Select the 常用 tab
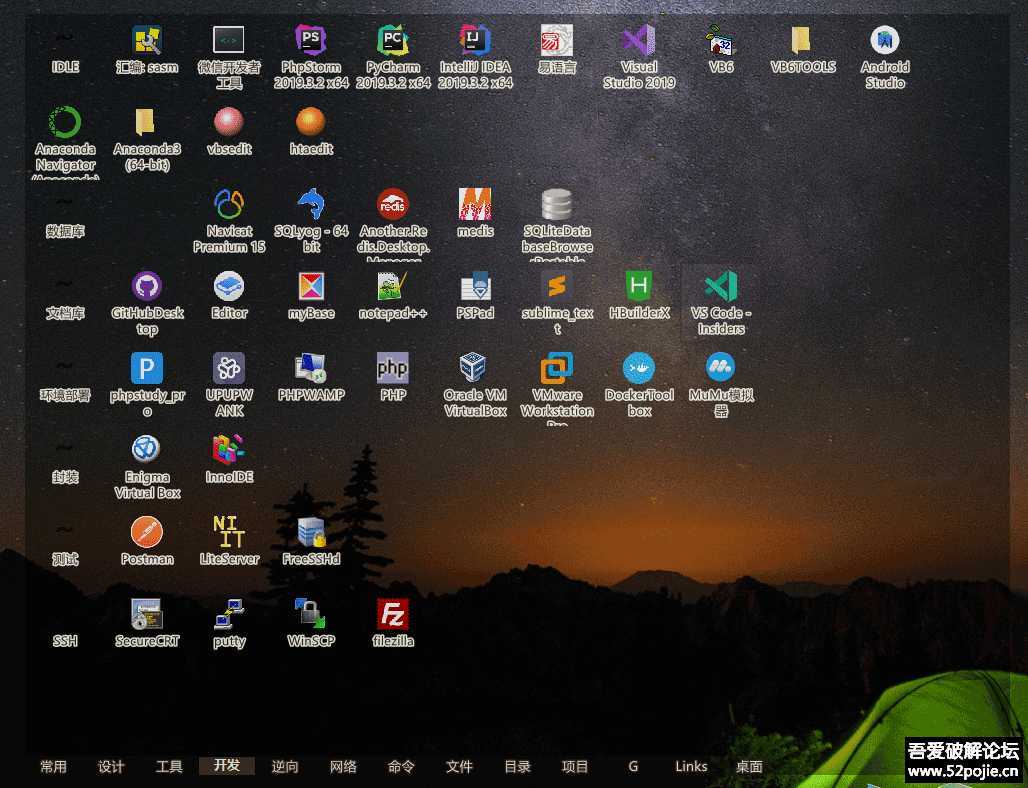The height and width of the screenshot is (788, 1028). click(x=53, y=766)
